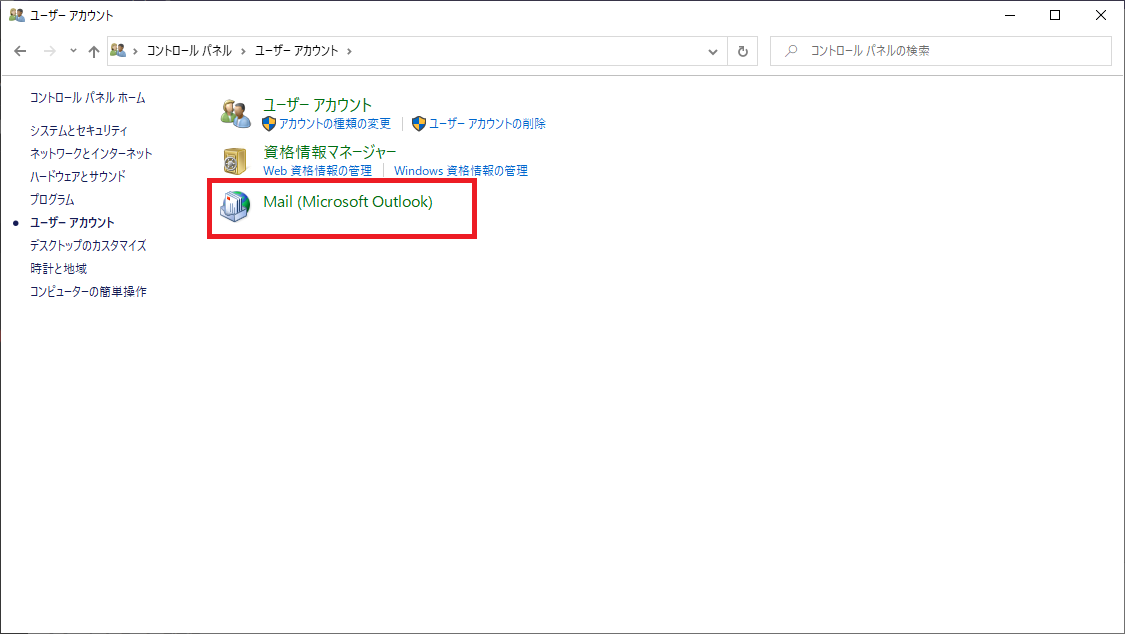Image resolution: width=1125 pixels, height=634 pixels.
Task: Expand the chevron after コントロール パネル breadcrumb
Action: [x=243, y=51]
